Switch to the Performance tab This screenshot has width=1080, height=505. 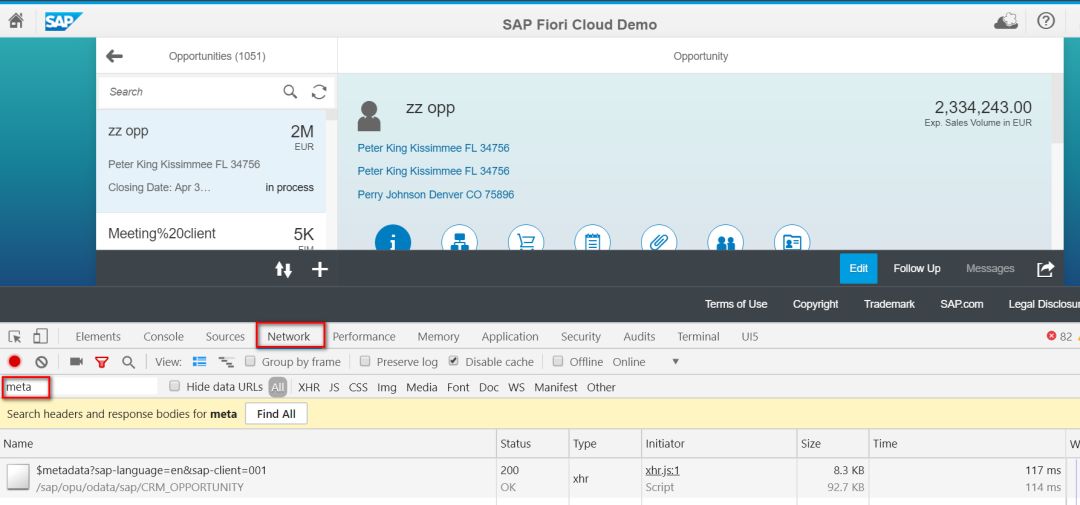[364, 337]
